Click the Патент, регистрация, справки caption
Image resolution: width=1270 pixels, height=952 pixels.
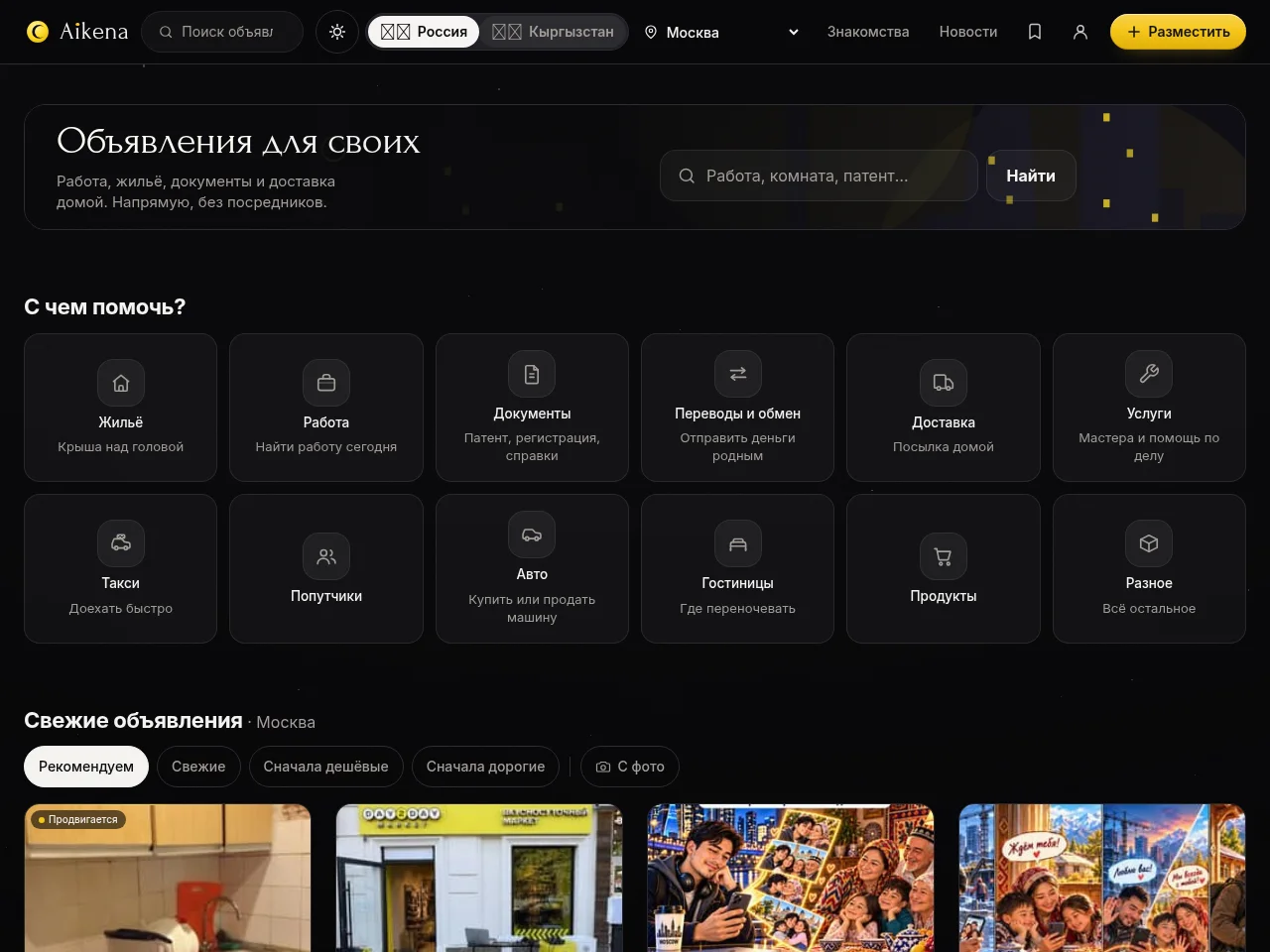[x=532, y=447]
